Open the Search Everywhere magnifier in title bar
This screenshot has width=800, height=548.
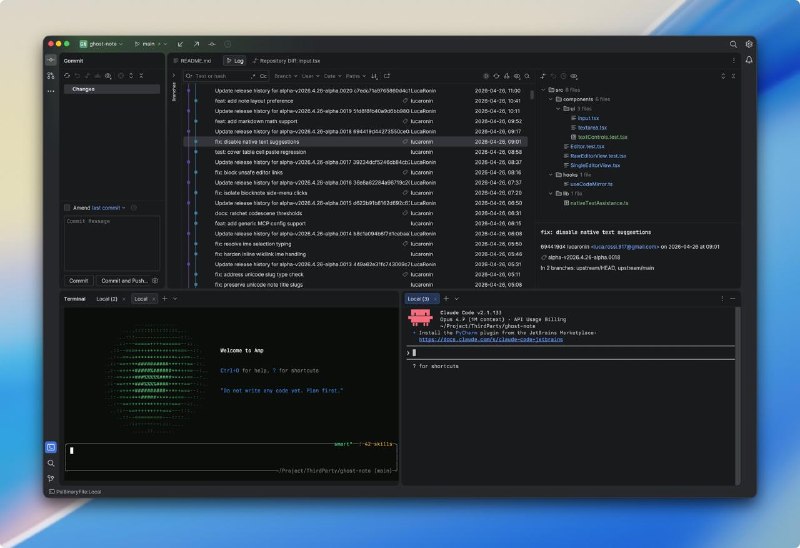tap(733, 44)
